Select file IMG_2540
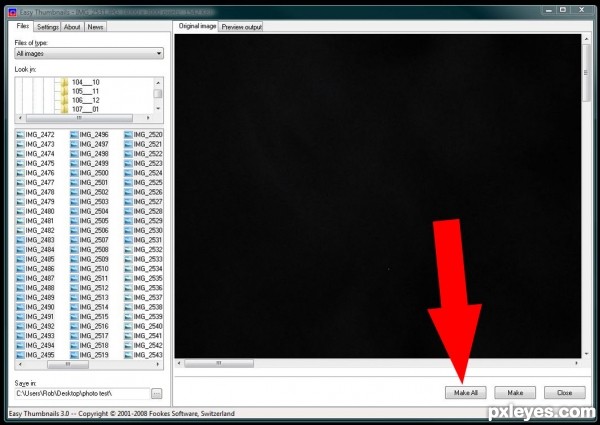This screenshot has height=425, width=600. pos(148,326)
